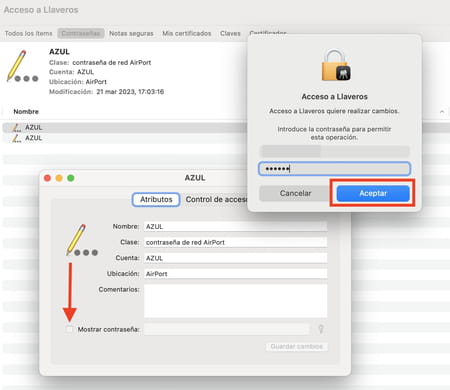The width and height of the screenshot is (450, 390).
Task: Click the Mostrar contraseña text field
Action: [x=227, y=329]
